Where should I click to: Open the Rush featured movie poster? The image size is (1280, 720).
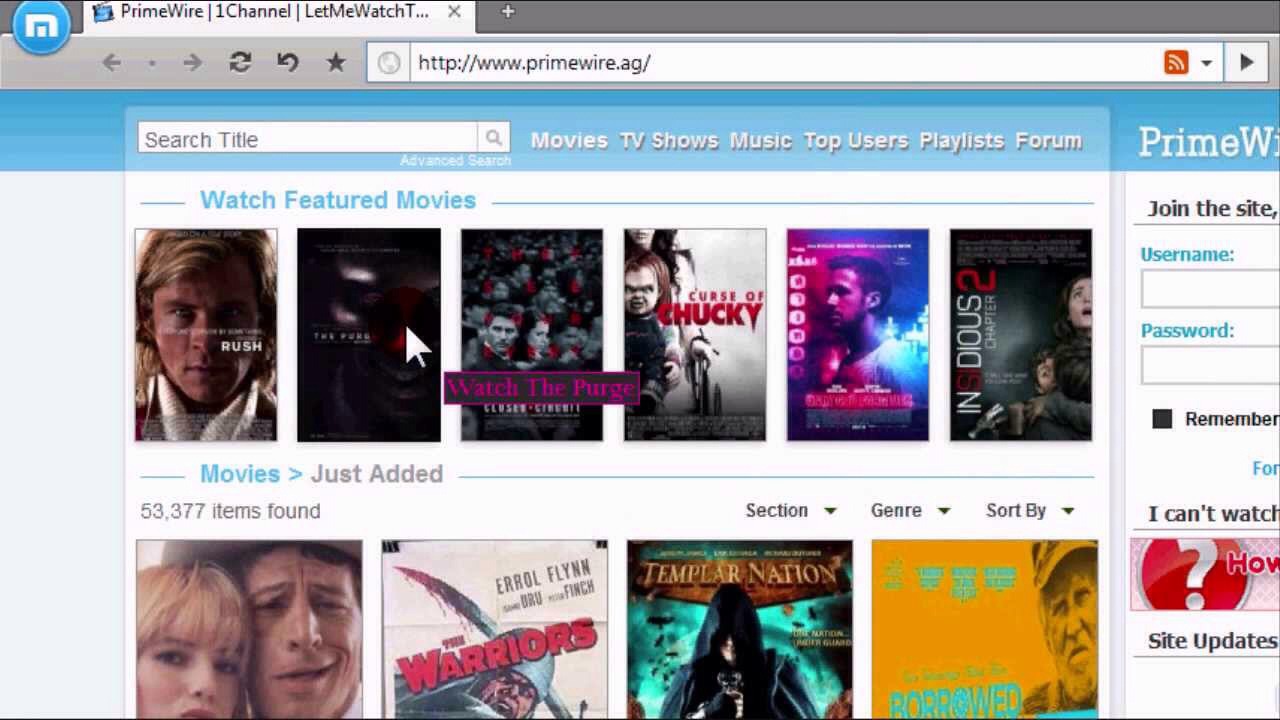206,335
